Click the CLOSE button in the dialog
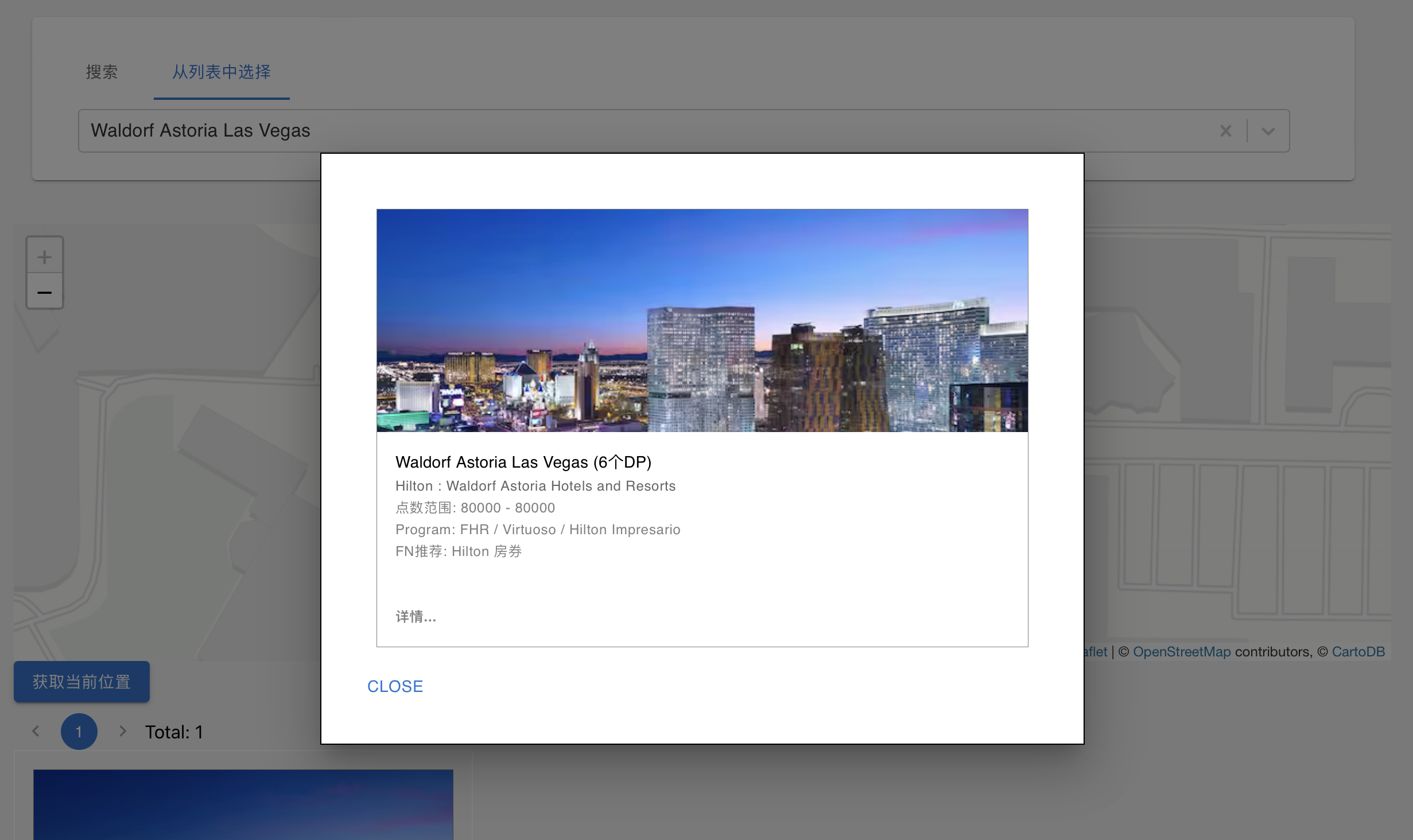Screen dimensions: 1413x840 click(x=395, y=686)
